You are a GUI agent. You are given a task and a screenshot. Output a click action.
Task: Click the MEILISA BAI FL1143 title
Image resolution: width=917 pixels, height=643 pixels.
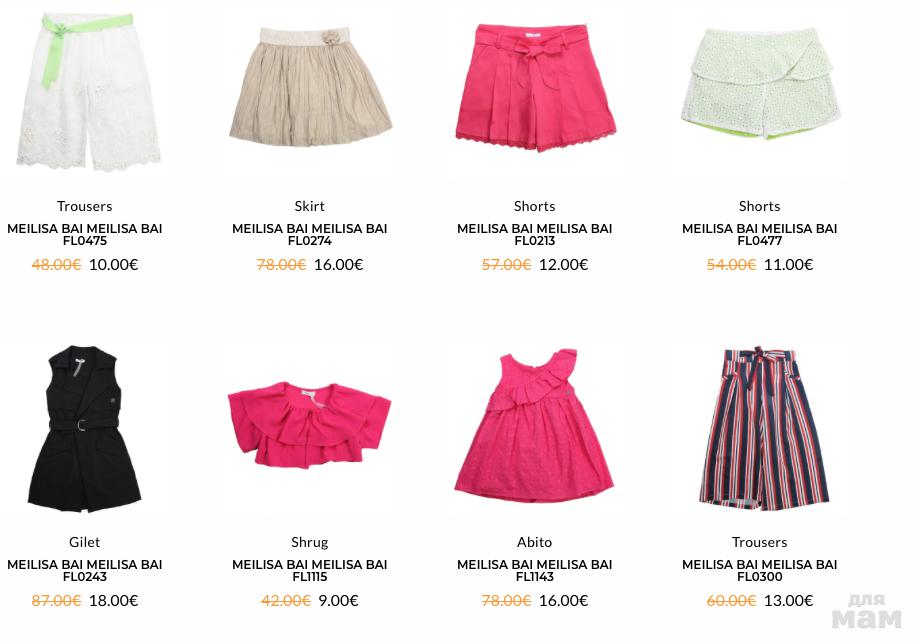535,570
